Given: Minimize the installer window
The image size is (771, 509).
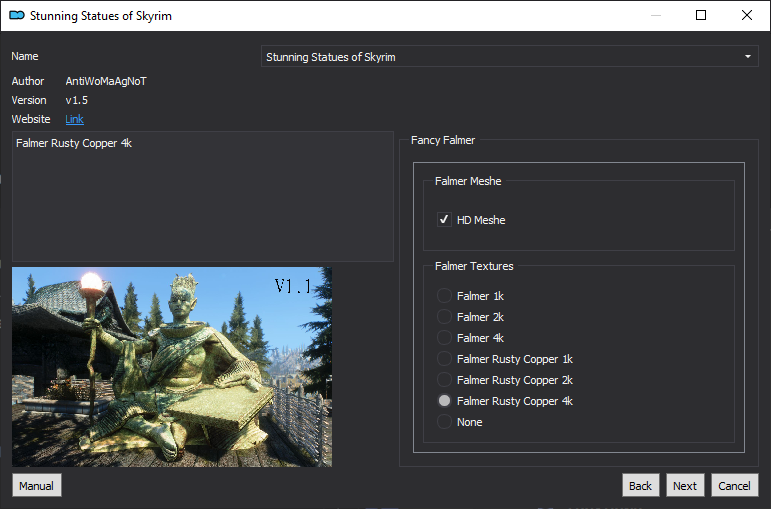Looking at the screenshot, I should point(655,15).
